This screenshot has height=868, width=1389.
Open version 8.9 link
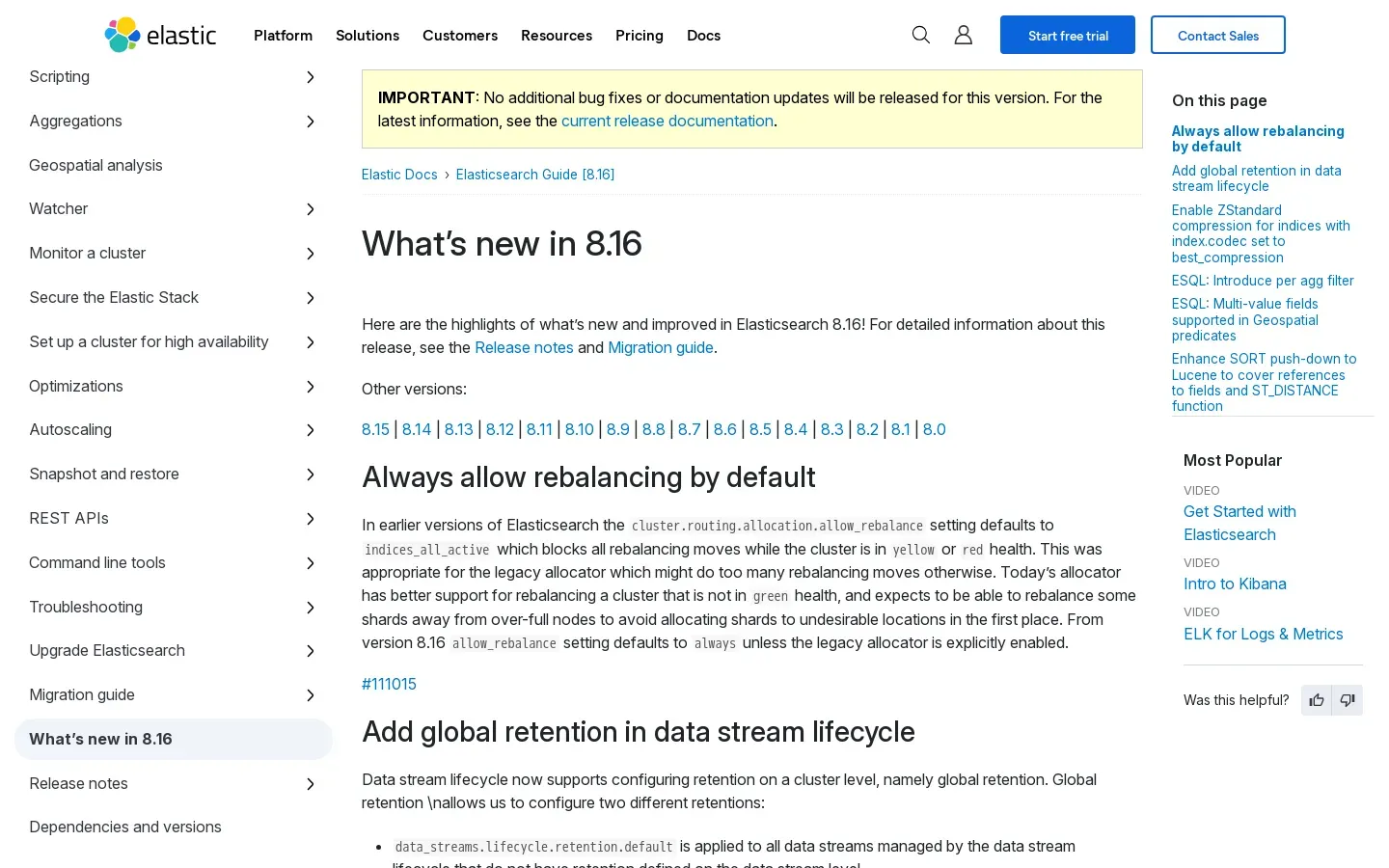[617, 430]
